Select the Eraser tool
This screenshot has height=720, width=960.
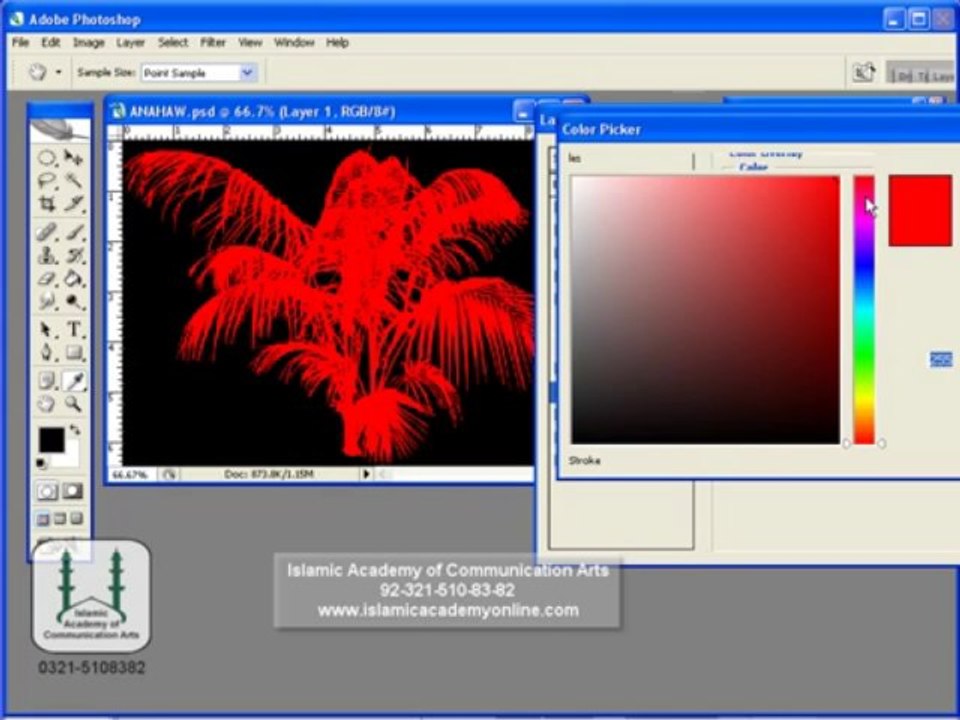point(47,279)
